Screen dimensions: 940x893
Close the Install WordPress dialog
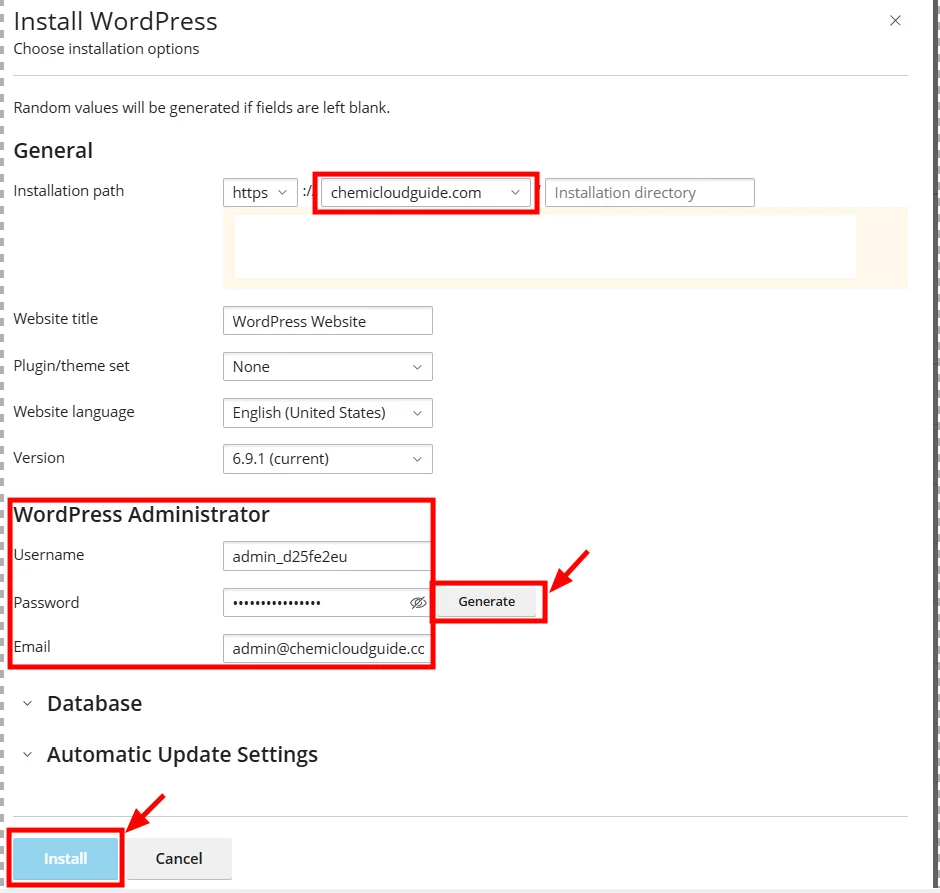pyautogui.click(x=895, y=21)
